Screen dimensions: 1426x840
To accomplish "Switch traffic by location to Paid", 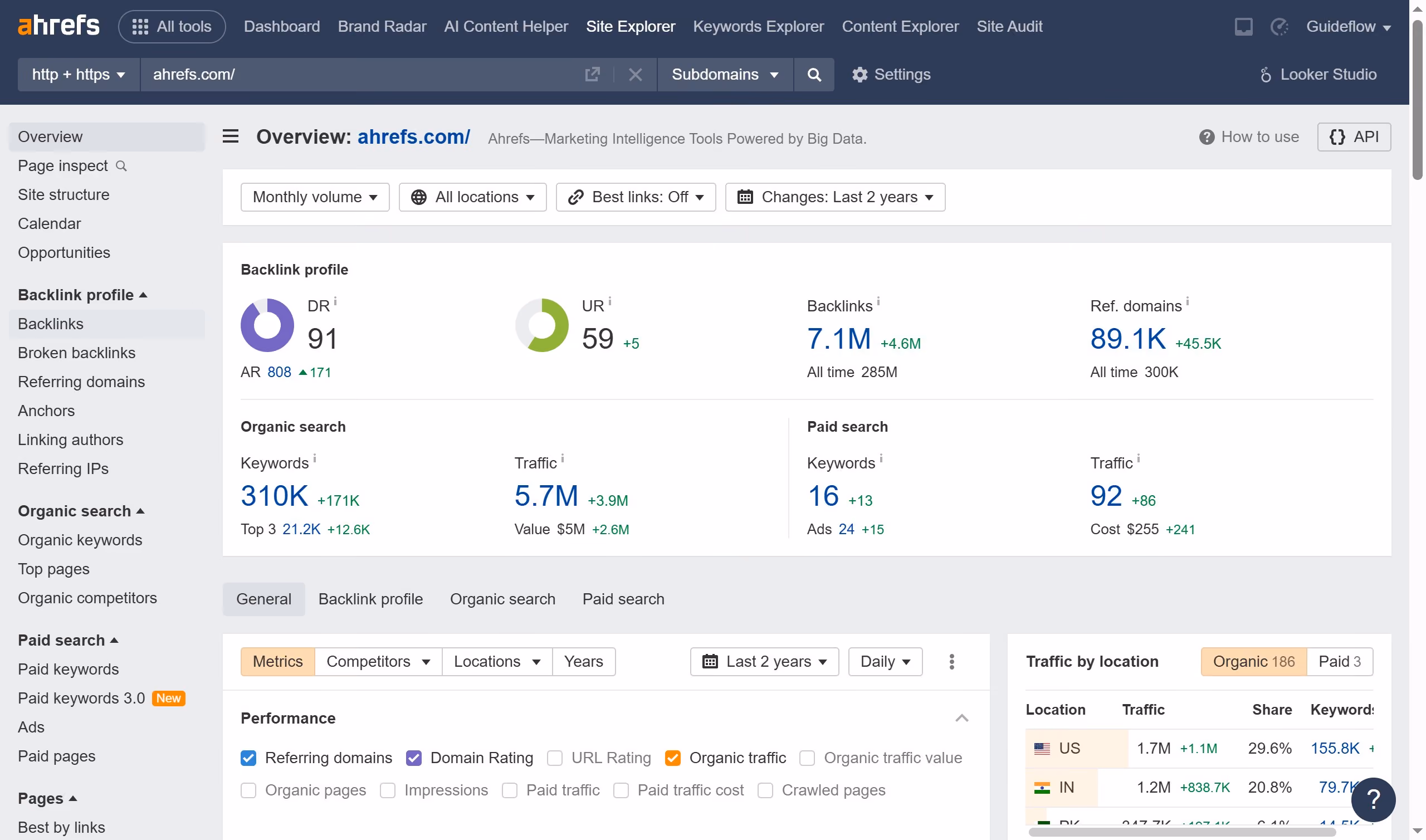I will (x=1340, y=662).
